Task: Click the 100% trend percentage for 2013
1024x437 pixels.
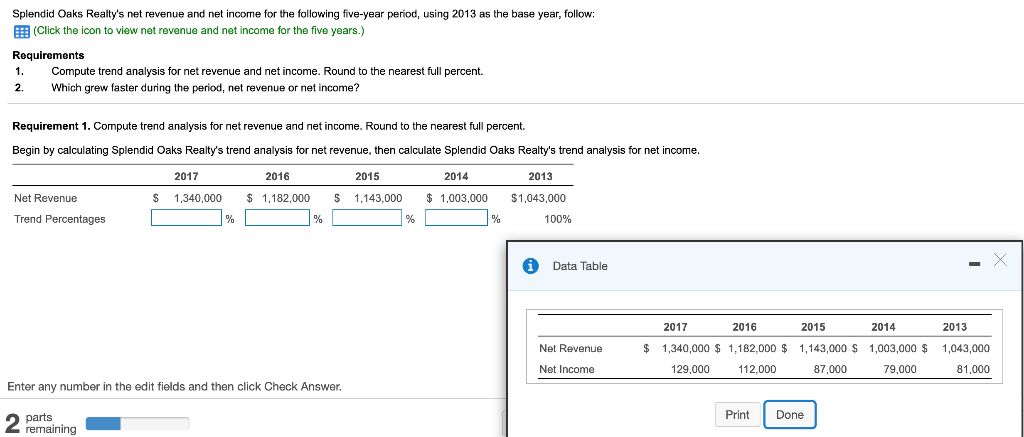Action: tap(558, 219)
